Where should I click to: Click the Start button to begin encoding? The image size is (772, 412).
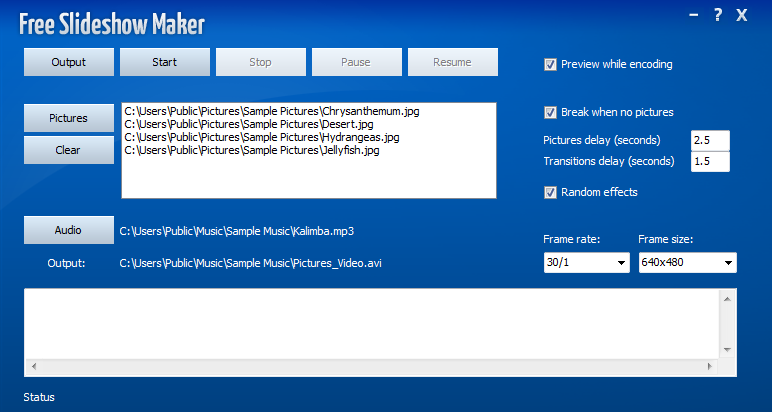(x=165, y=62)
